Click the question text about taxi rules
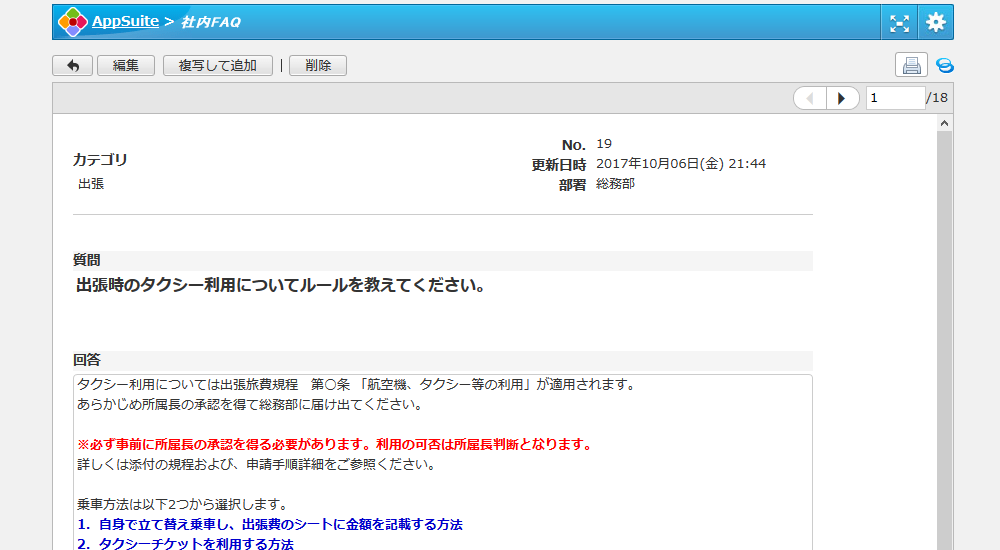1000x550 pixels. pos(281,286)
